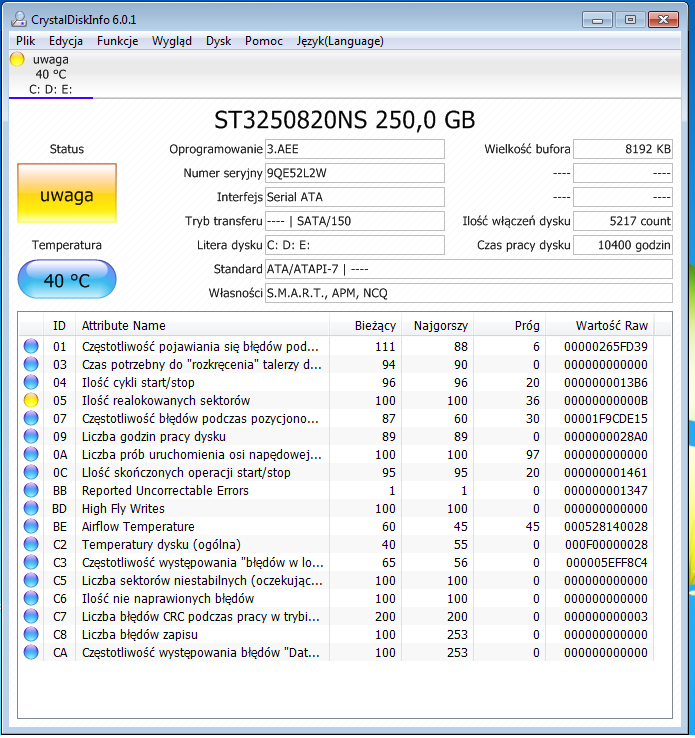The height and width of the screenshot is (738, 695).
Task: Click the Najgorszy column header
Action: 438,325
